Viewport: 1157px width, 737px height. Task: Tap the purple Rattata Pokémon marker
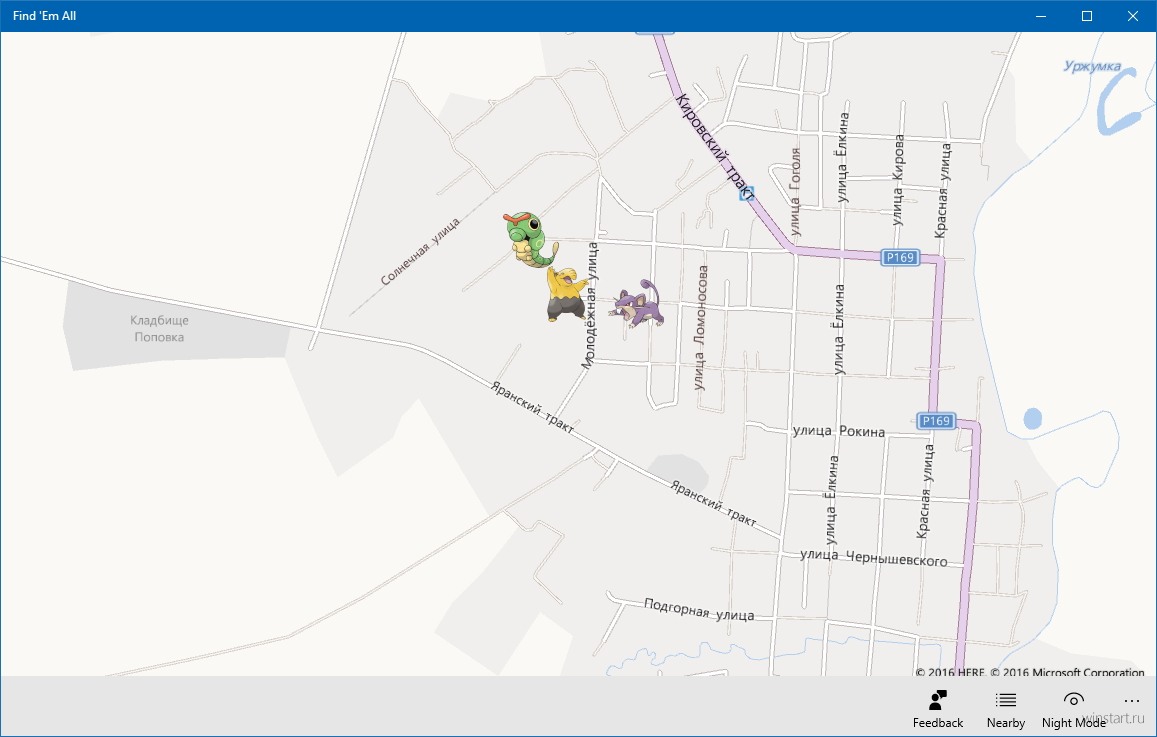pos(640,304)
